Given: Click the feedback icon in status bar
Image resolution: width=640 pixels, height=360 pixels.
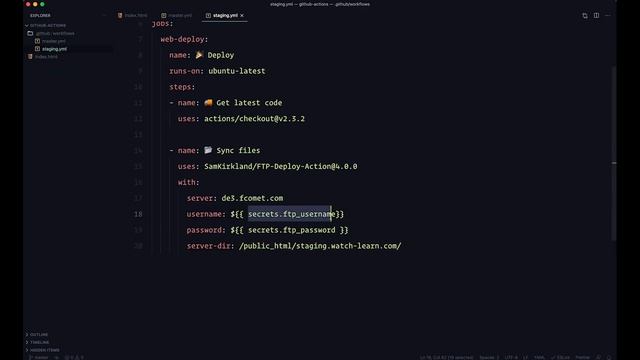Looking at the screenshot, I should [598, 358].
